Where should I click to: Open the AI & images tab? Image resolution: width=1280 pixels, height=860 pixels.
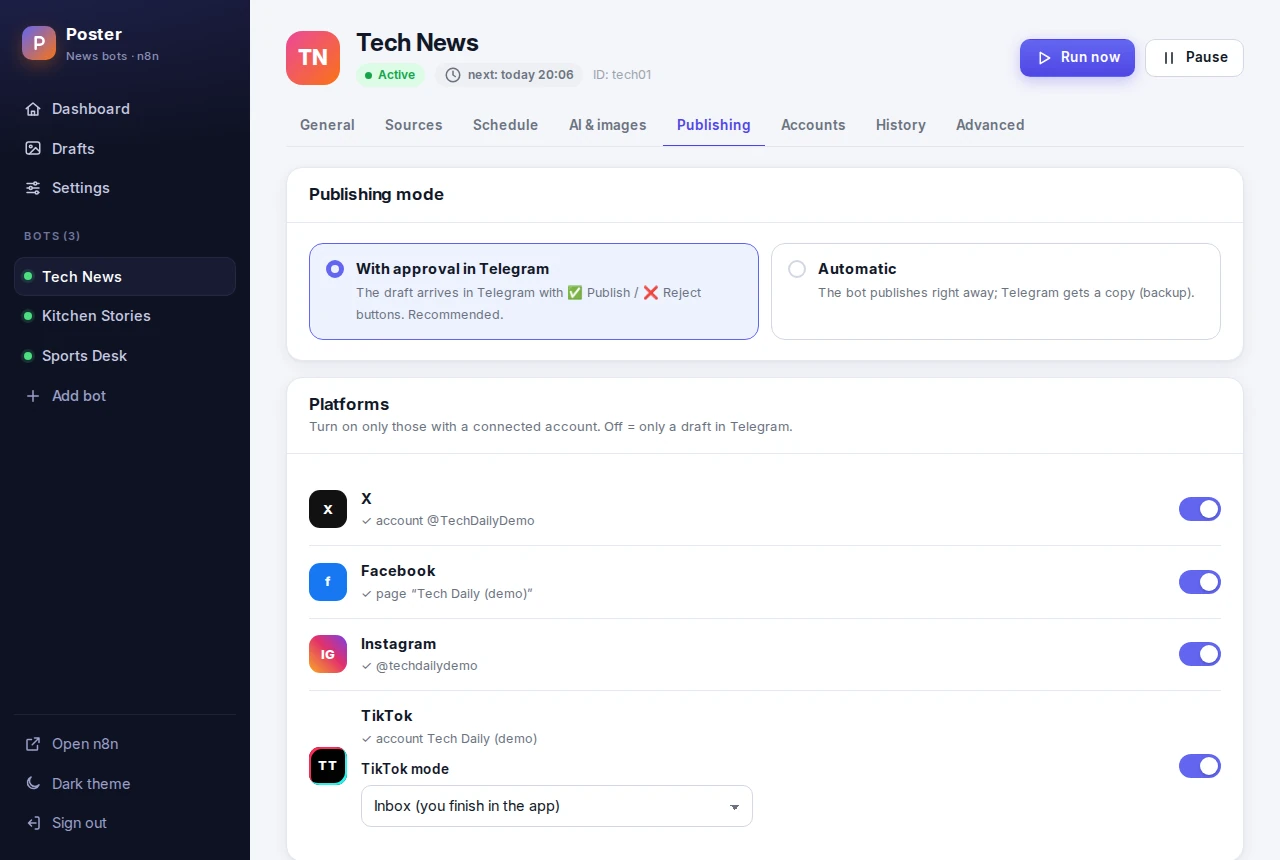608,125
